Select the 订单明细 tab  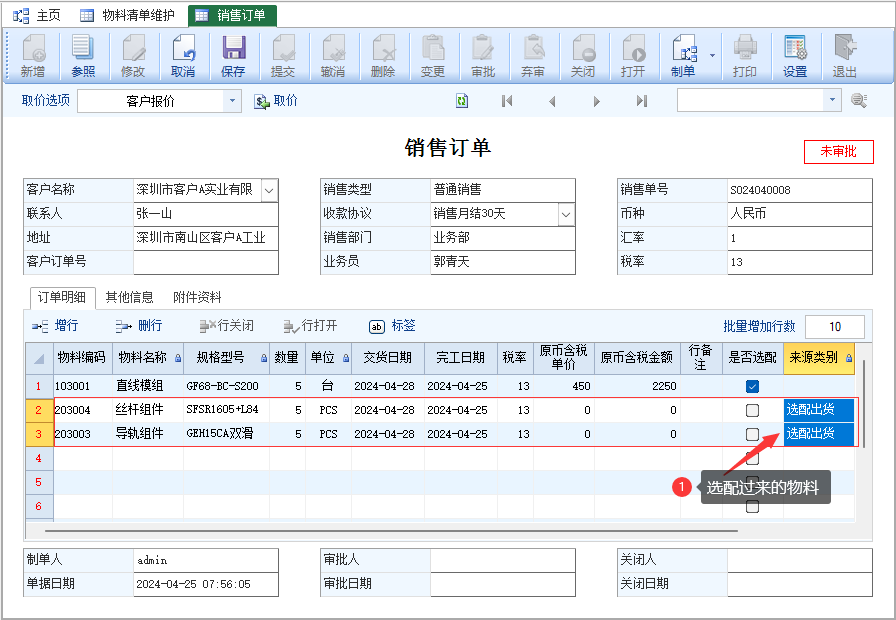coord(62,297)
